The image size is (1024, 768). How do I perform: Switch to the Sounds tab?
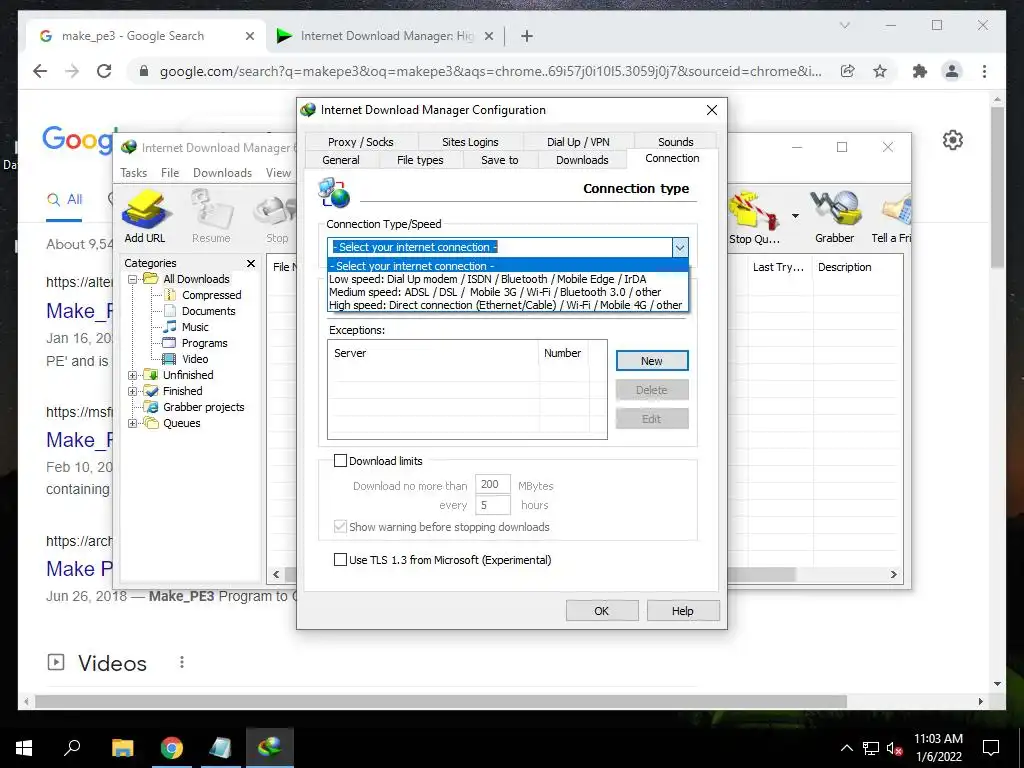(x=675, y=142)
